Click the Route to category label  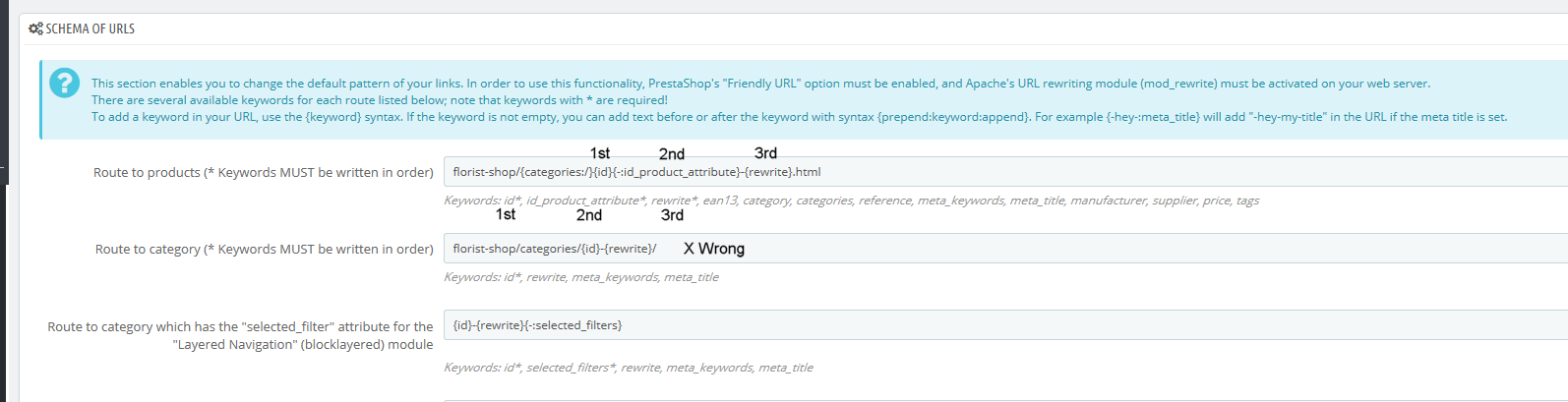pos(264,249)
